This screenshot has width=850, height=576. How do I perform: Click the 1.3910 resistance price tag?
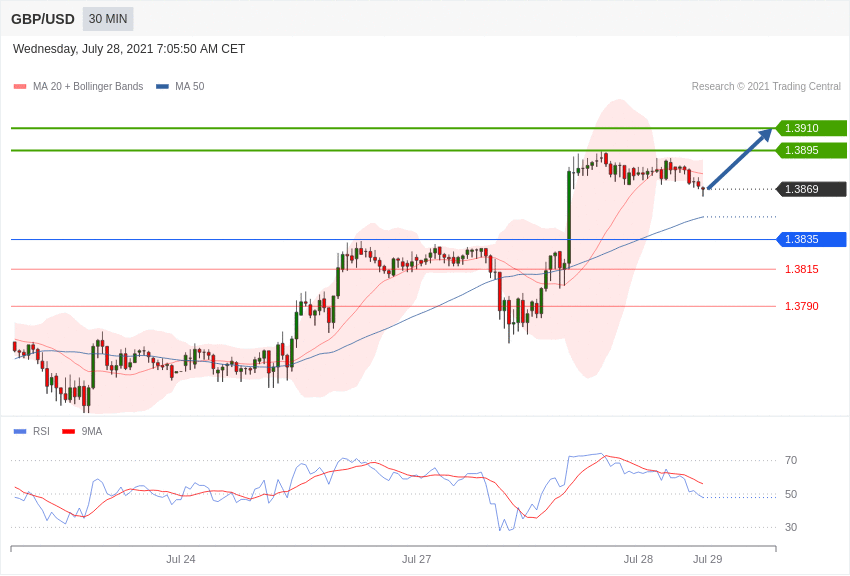tap(812, 128)
